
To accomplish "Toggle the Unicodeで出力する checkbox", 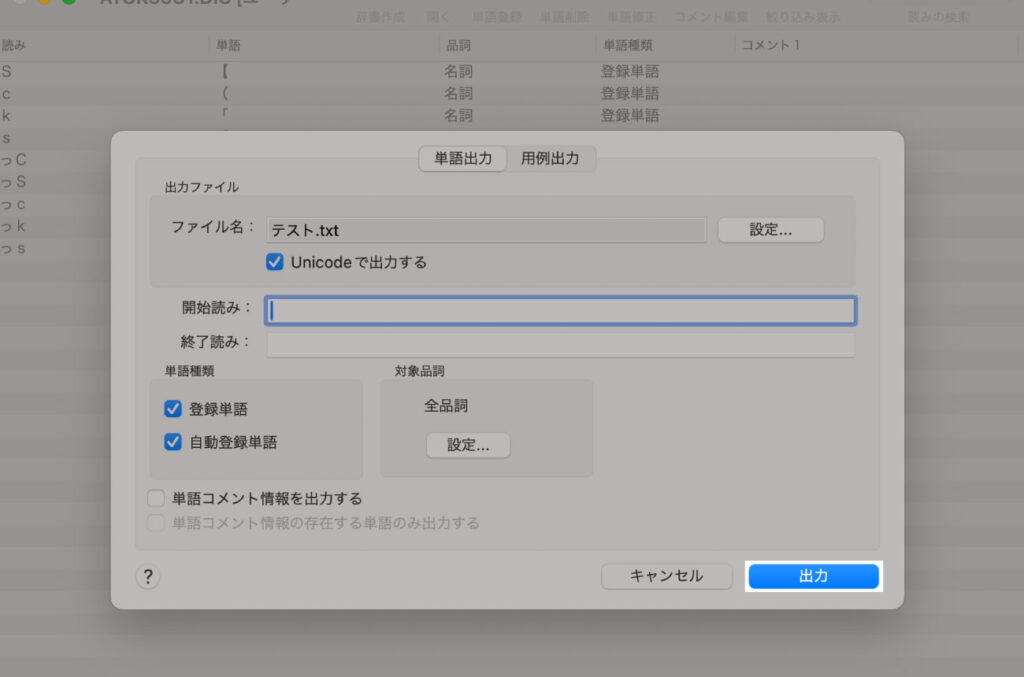I will [274, 262].
